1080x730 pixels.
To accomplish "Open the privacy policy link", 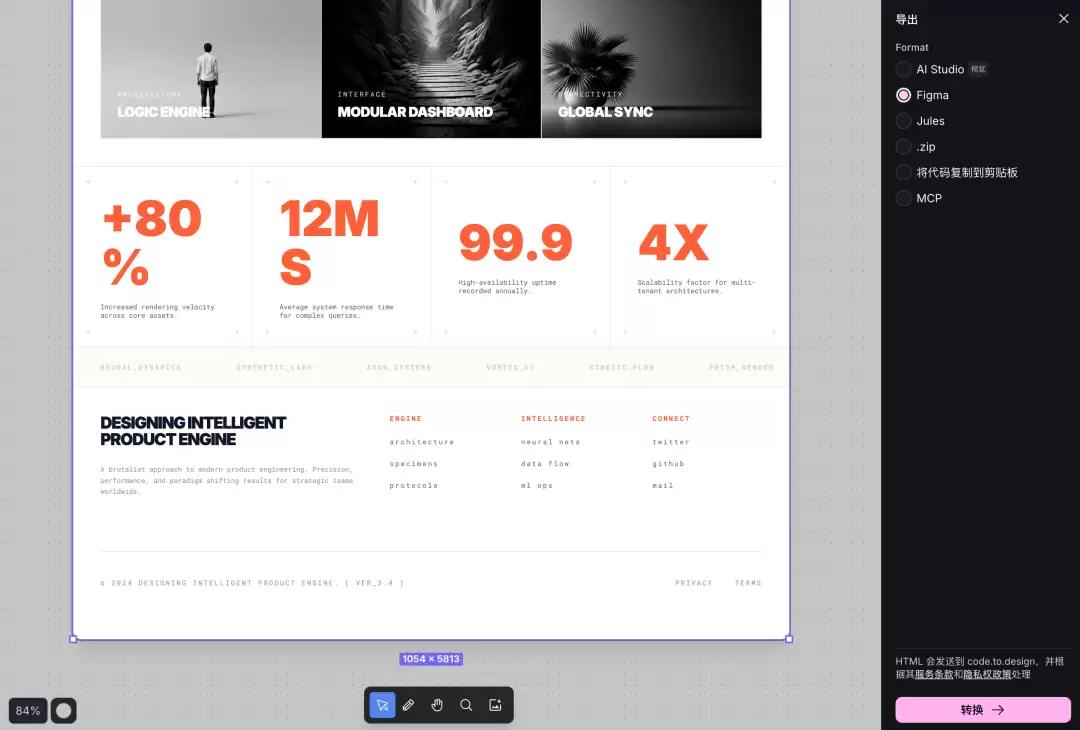I will (x=987, y=674).
